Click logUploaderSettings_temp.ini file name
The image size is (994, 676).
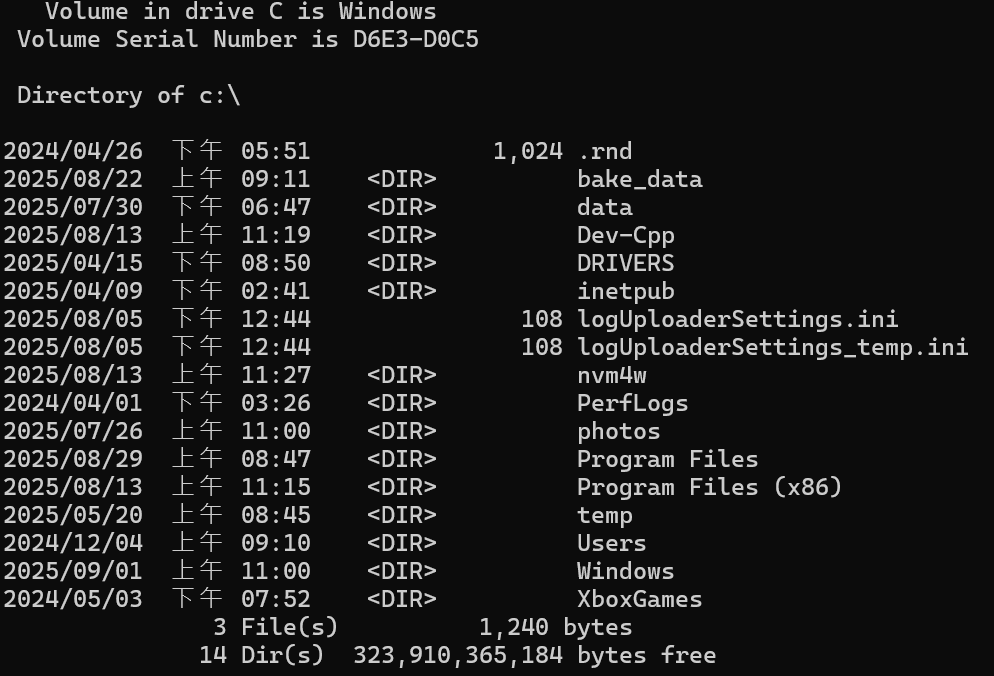[x=773, y=347]
